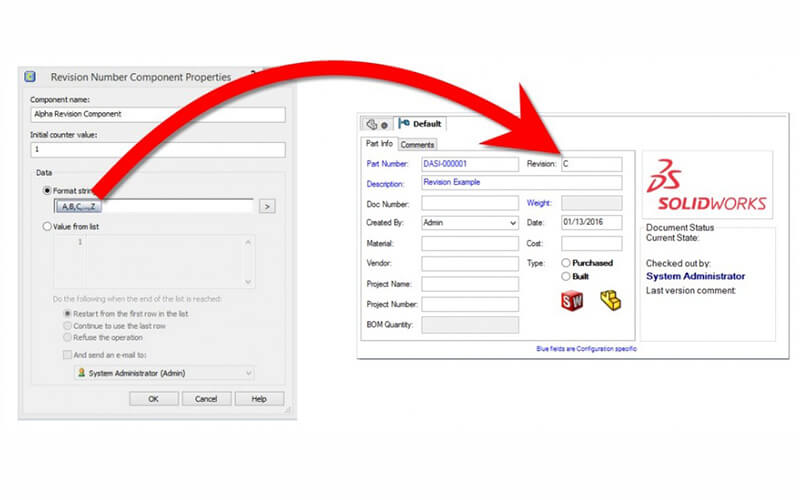Click the dialog title bar icon
The height and width of the screenshot is (500, 800).
coord(31,76)
